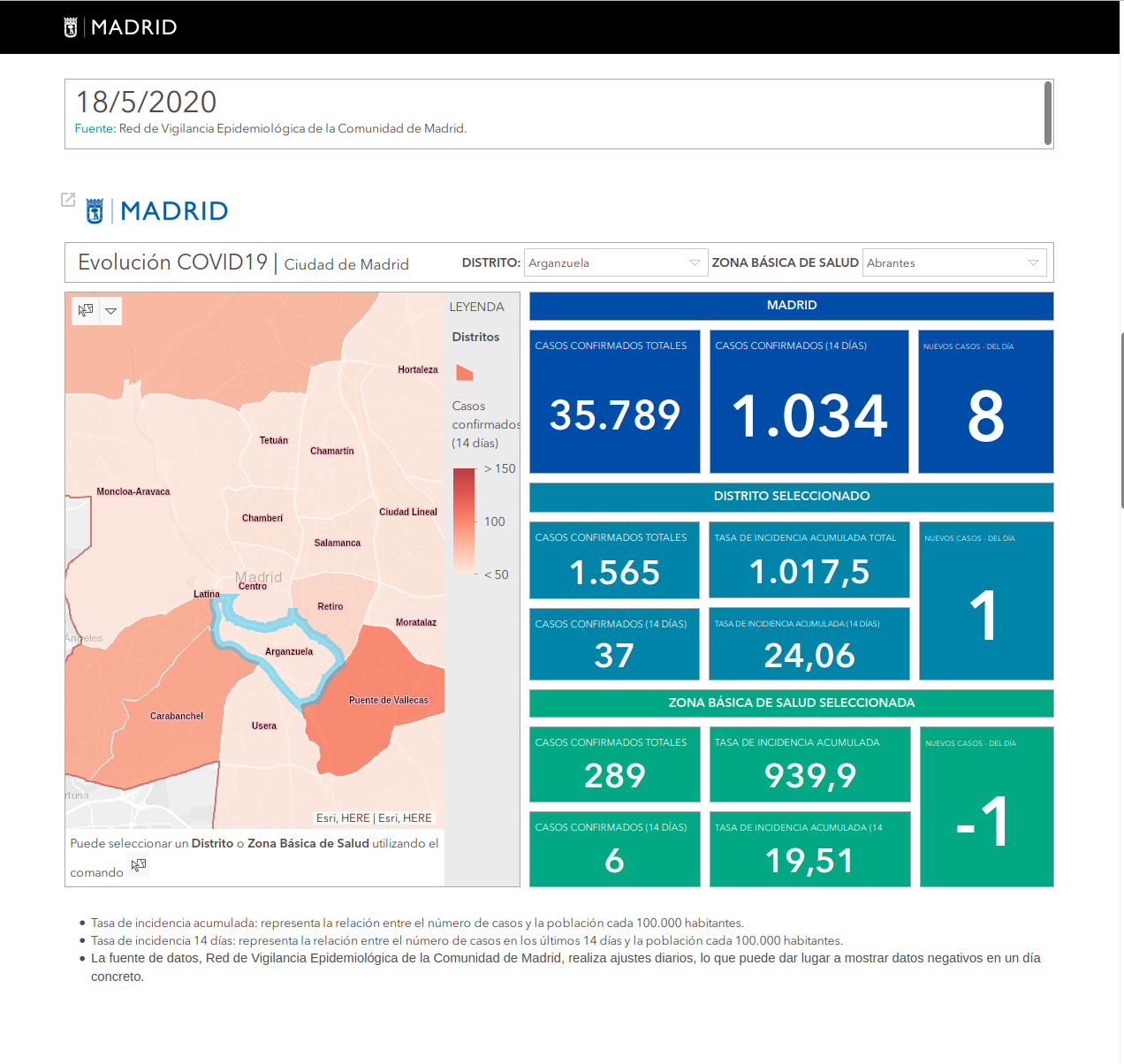Click the Fuente link under the date

(94, 128)
